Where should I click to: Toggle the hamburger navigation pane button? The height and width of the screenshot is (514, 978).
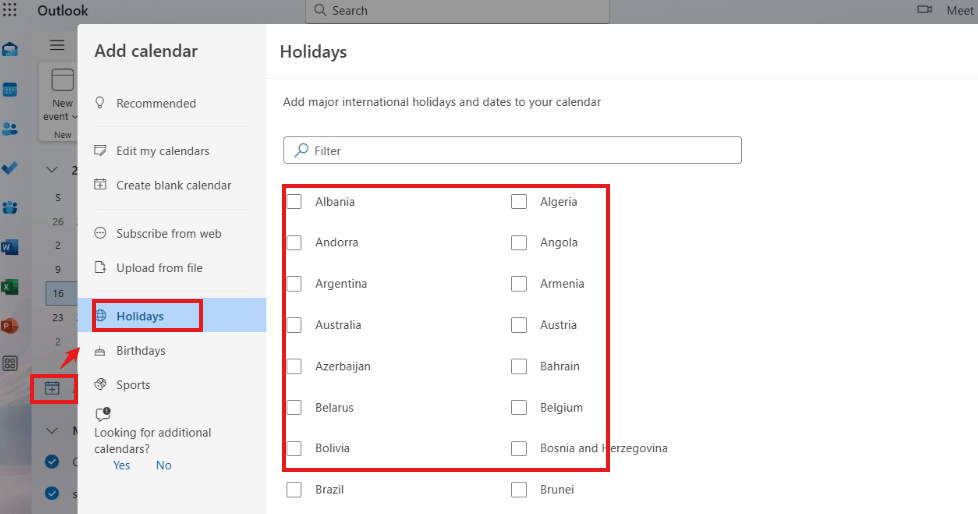click(57, 45)
